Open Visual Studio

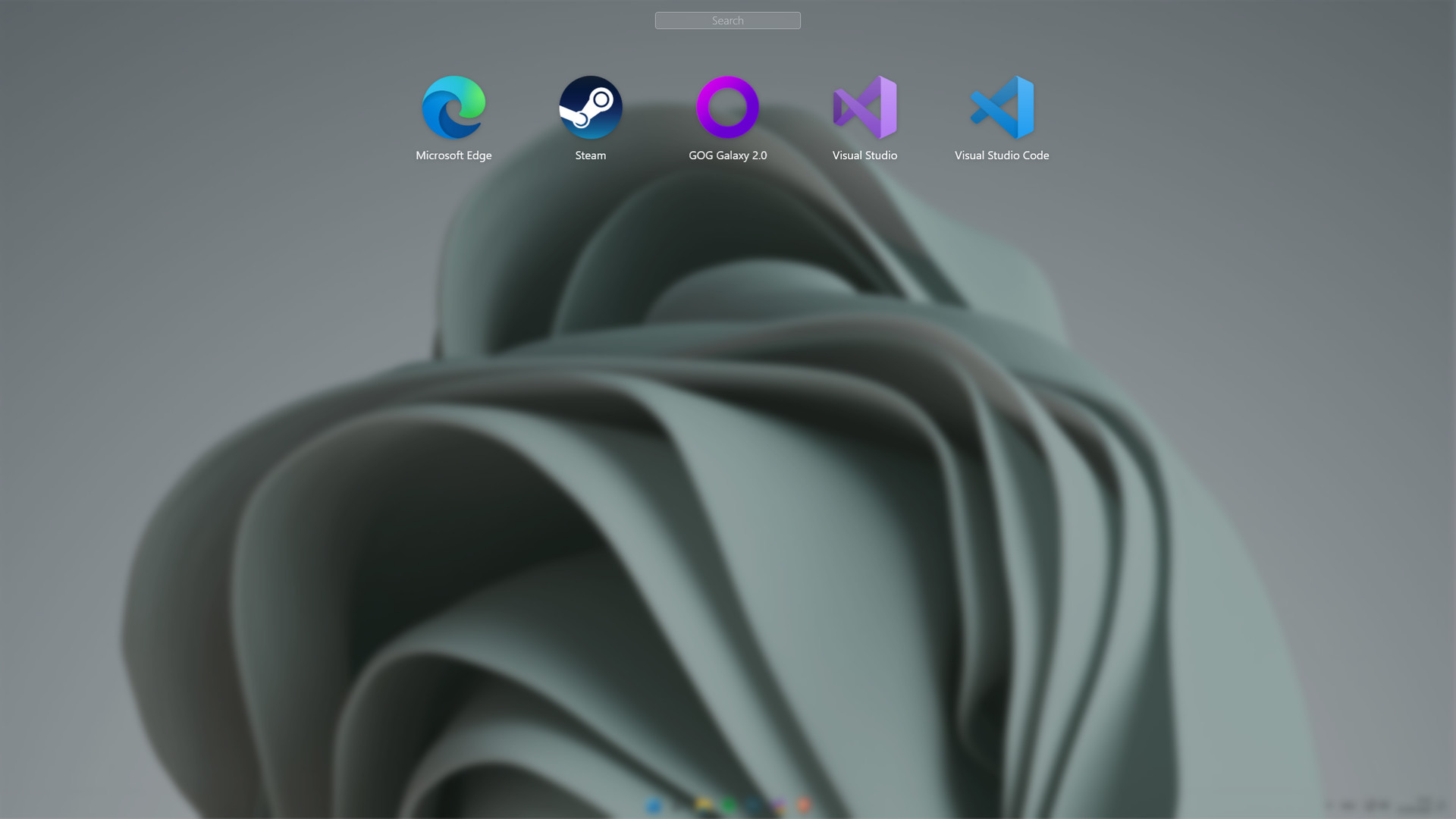(864, 107)
